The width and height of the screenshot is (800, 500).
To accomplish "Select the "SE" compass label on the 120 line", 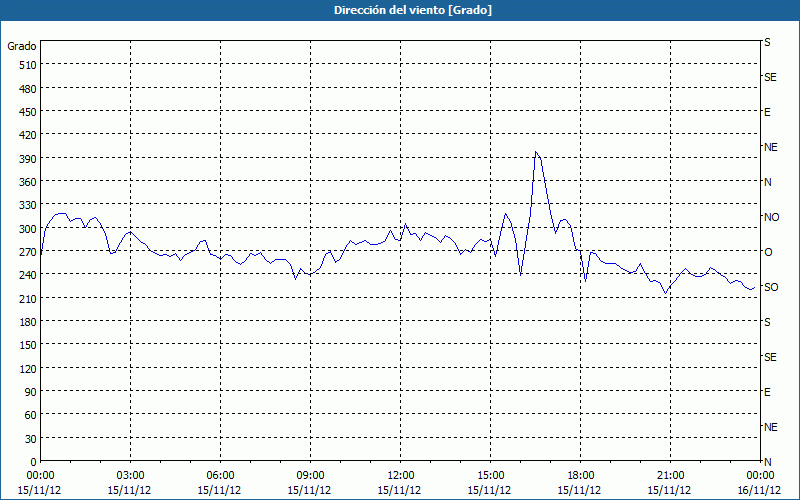I will point(770,357).
